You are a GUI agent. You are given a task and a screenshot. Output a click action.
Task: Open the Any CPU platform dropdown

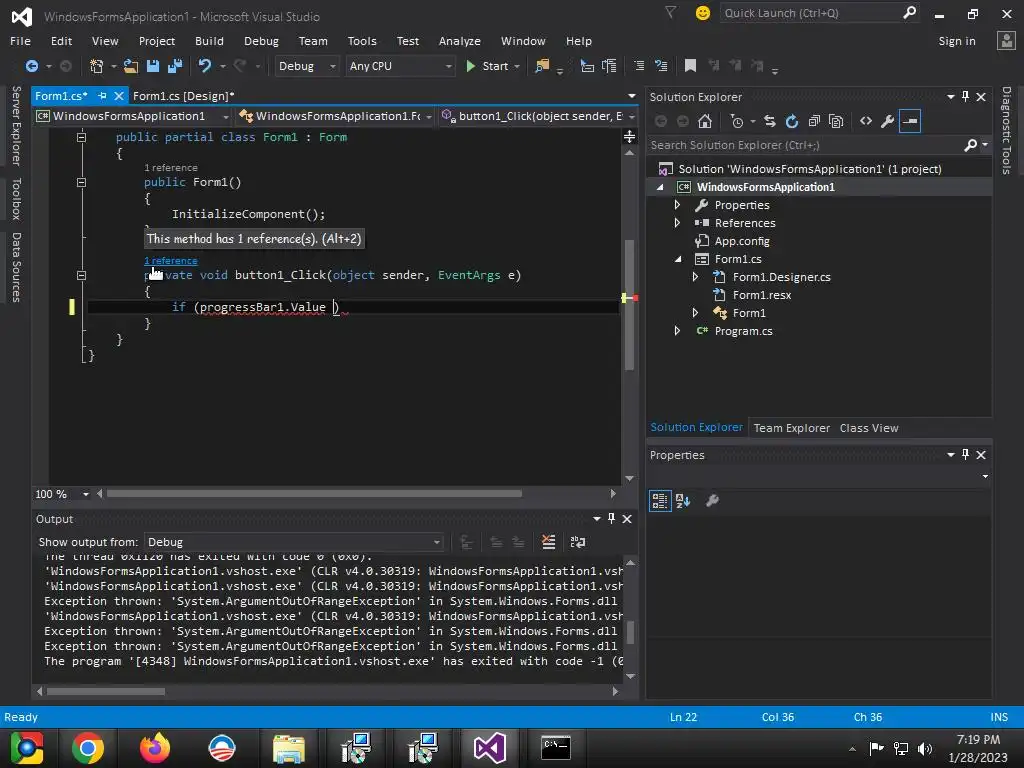[400, 66]
